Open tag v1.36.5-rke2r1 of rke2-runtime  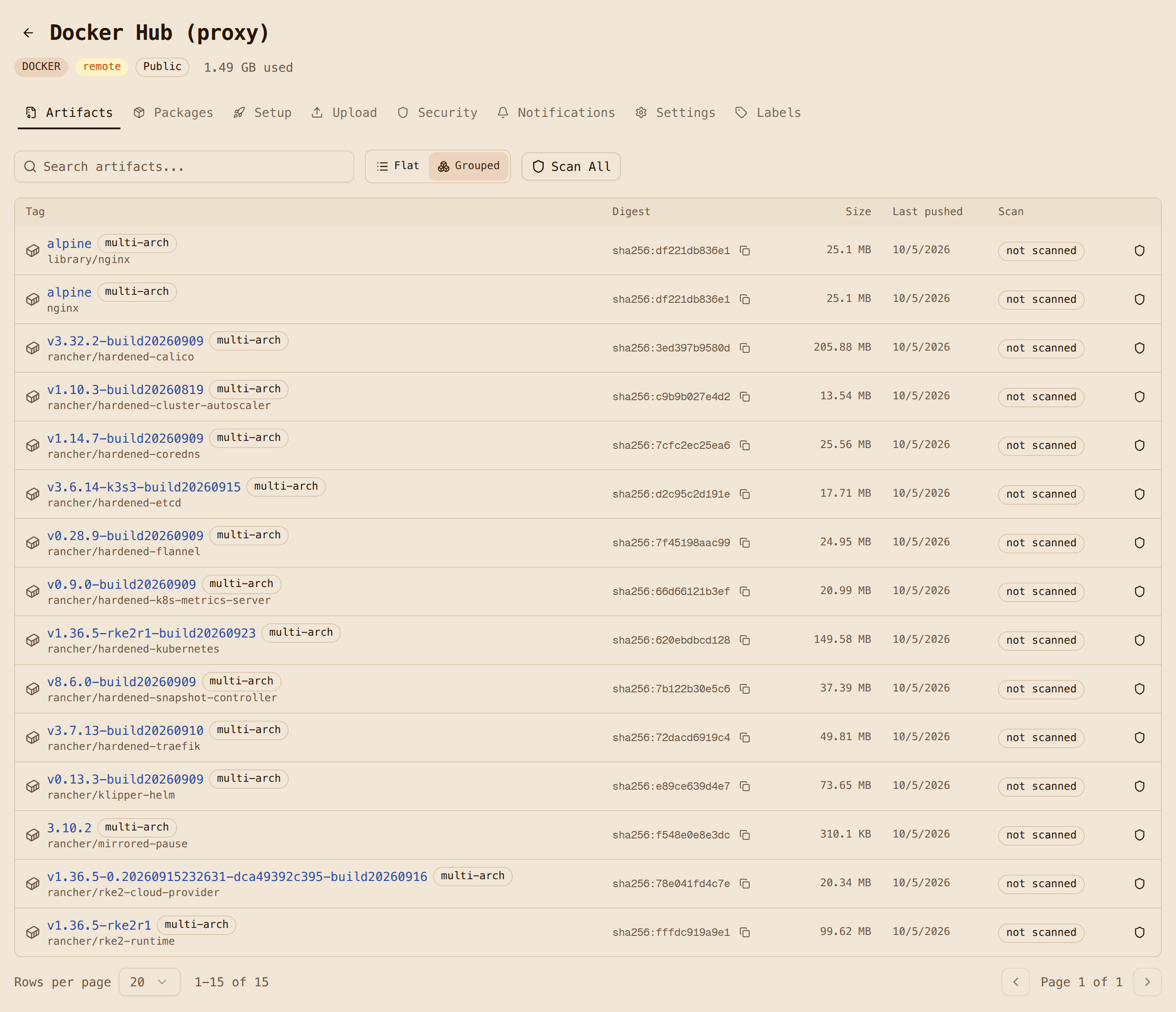pyautogui.click(x=99, y=926)
